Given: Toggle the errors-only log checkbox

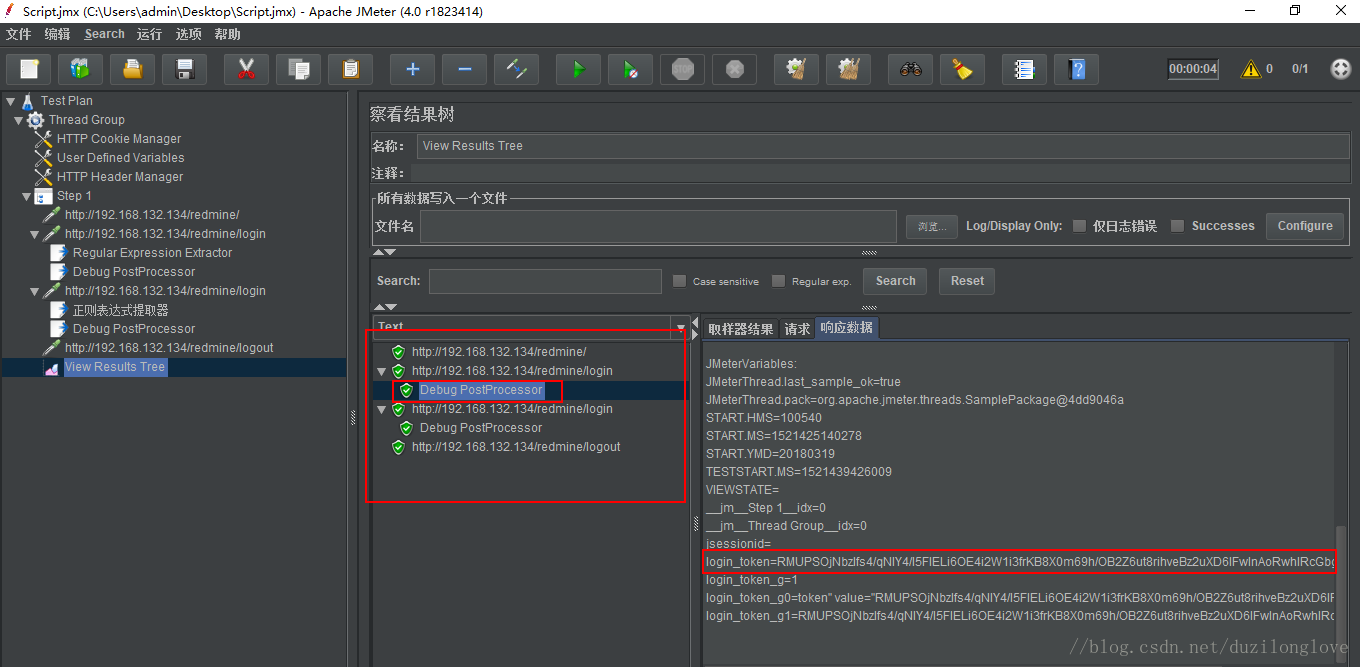Looking at the screenshot, I should [1079, 226].
